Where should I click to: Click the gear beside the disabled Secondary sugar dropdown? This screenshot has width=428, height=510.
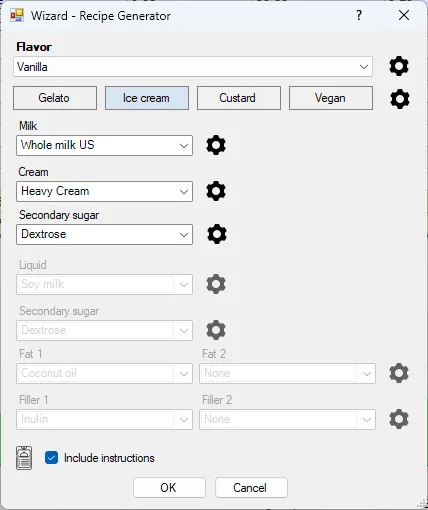point(216,330)
